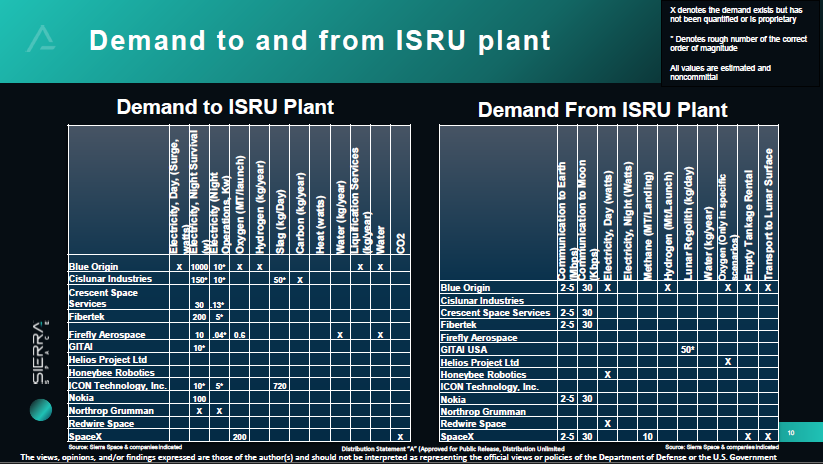This screenshot has width=823, height=464.
Task: Click the '2-5' cell in Nokia row
Action: pos(567,399)
